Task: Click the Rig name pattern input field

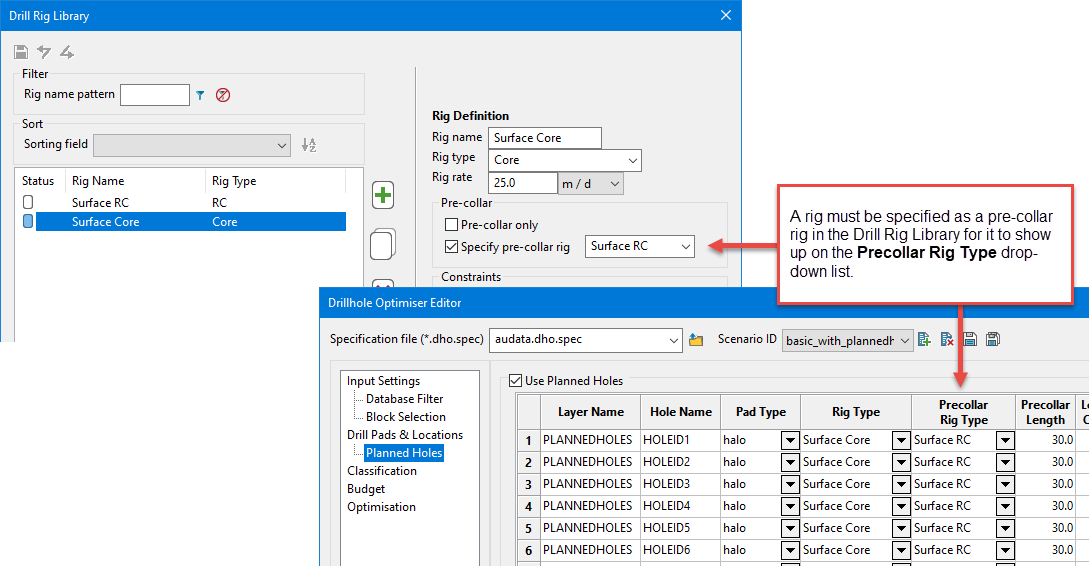Action: point(154,95)
